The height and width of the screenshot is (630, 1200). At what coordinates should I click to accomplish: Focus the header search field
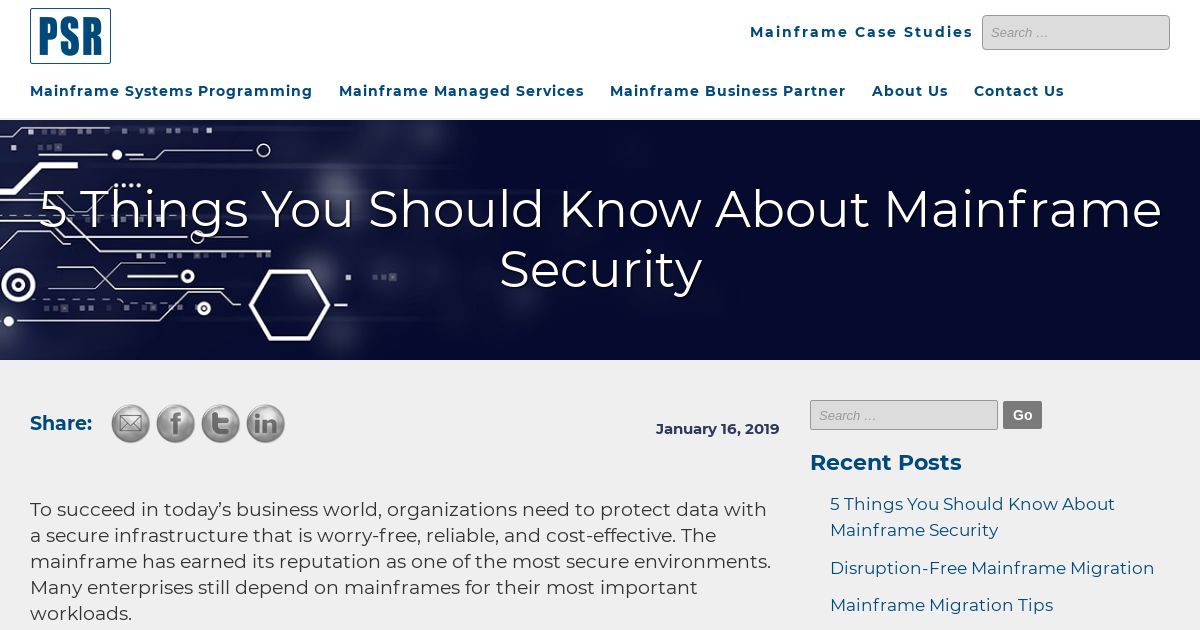click(x=1076, y=32)
